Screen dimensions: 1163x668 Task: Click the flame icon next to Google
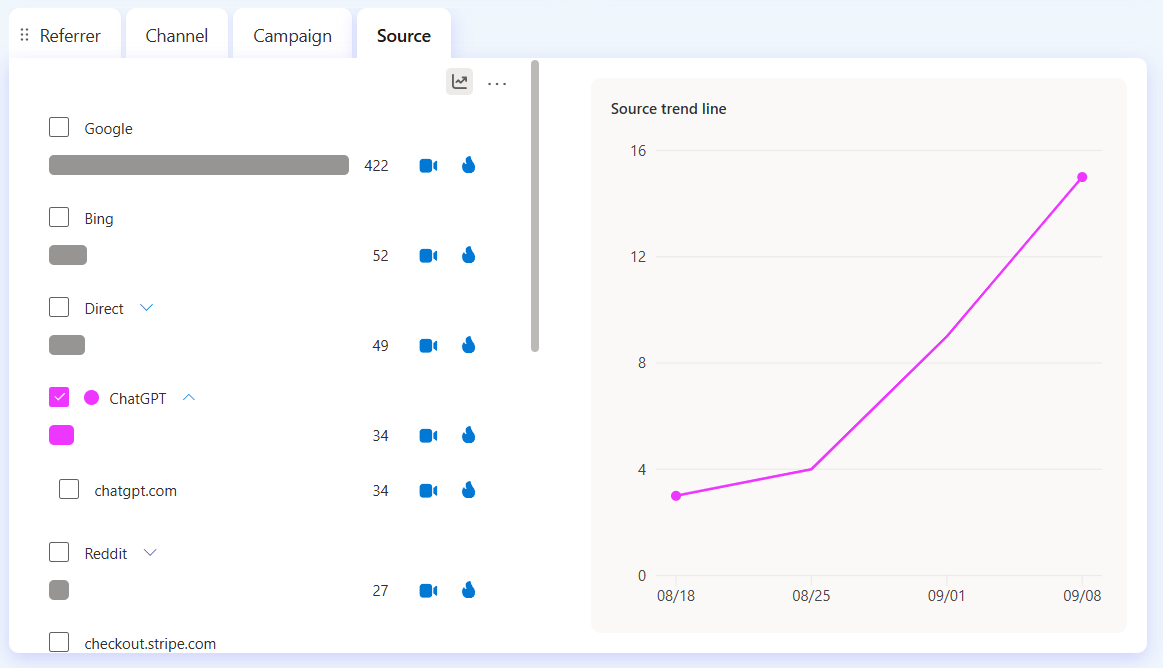(468, 165)
